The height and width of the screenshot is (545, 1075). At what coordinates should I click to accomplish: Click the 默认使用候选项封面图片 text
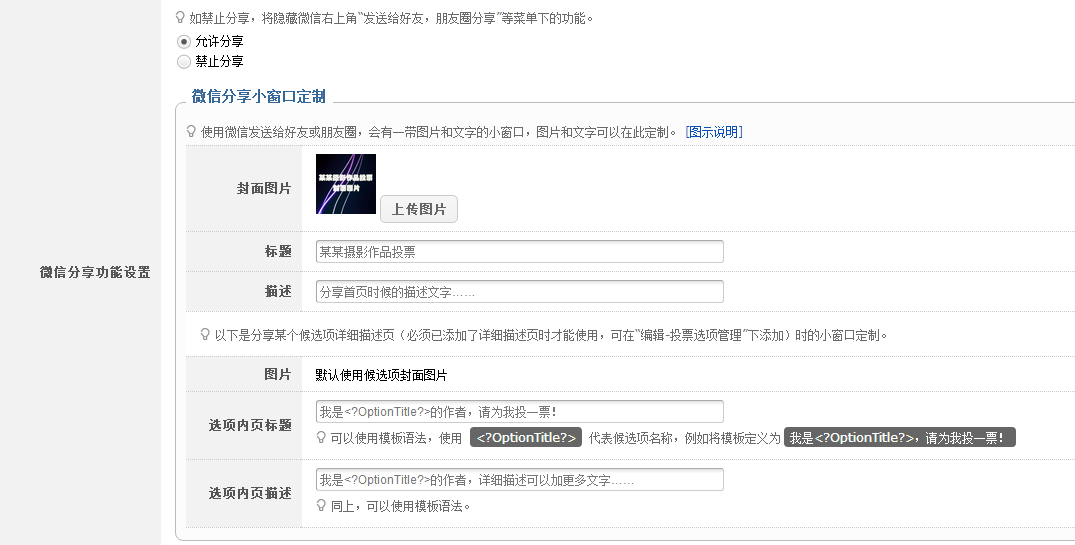pos(381,375)
